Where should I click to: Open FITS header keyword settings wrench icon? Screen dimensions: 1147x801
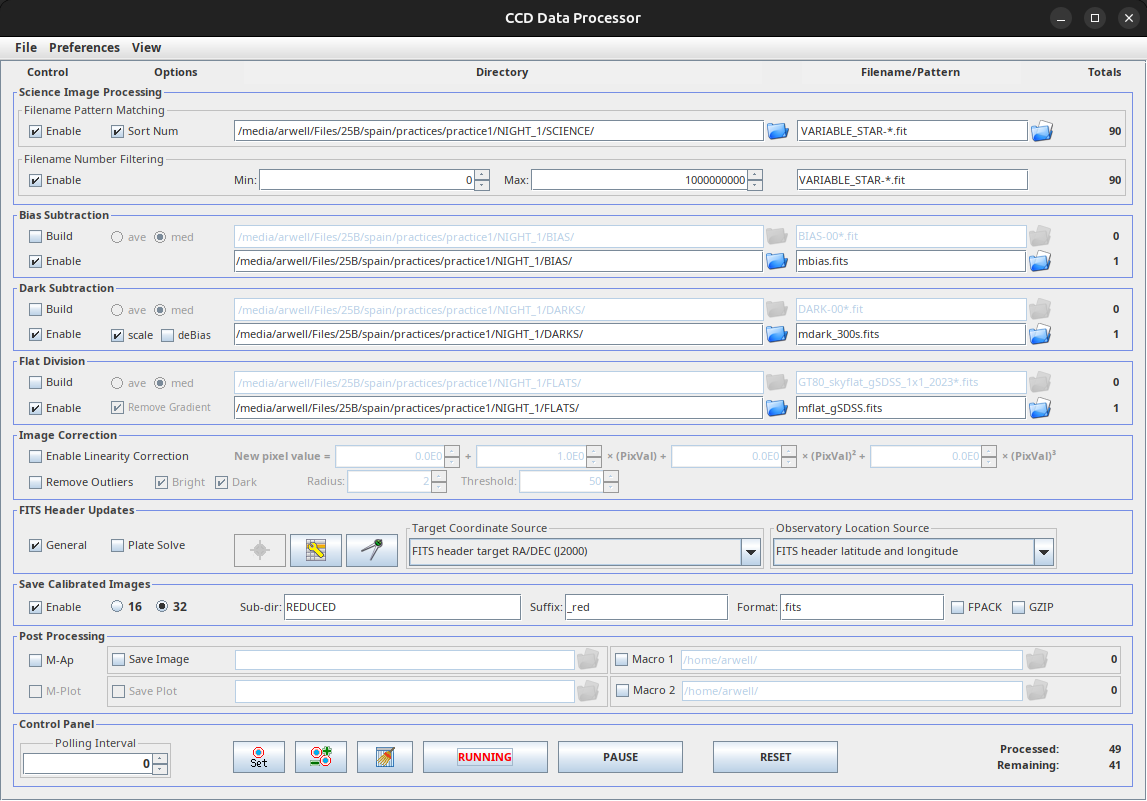click(x=316, y=551)
